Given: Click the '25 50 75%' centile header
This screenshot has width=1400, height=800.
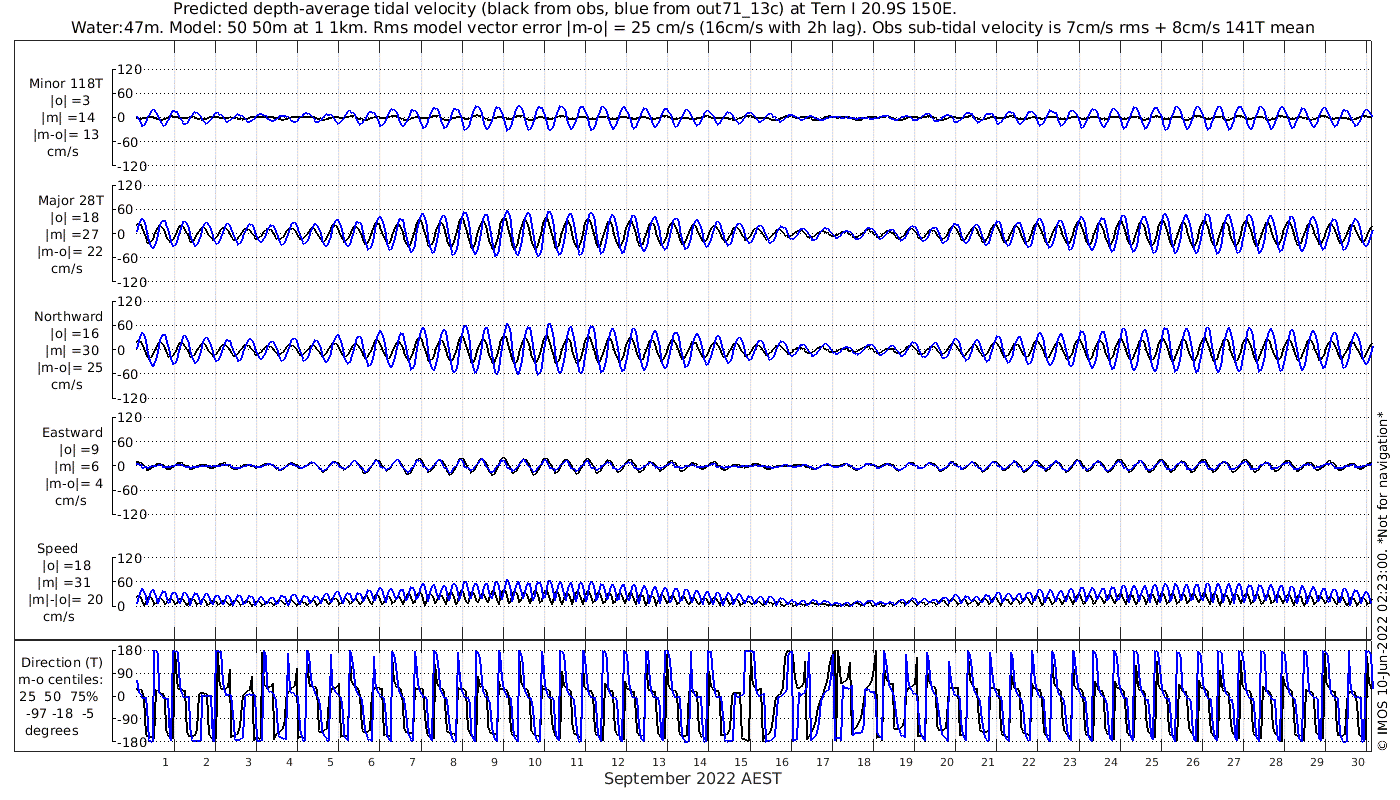Looking at the screenshot, I should (x=60, y=696).
